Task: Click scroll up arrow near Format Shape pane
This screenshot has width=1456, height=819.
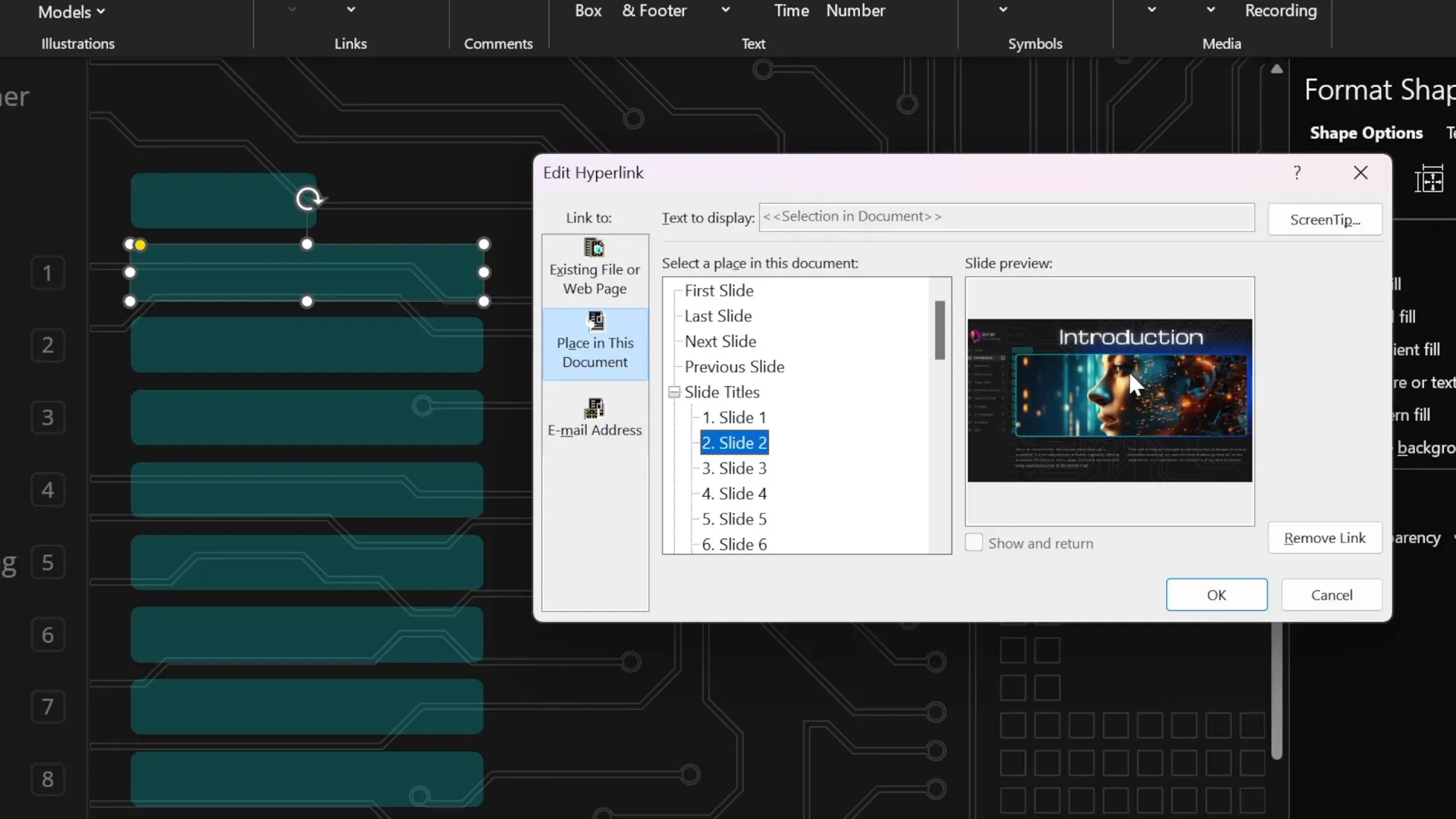Action: click(x=1277, y=69)
